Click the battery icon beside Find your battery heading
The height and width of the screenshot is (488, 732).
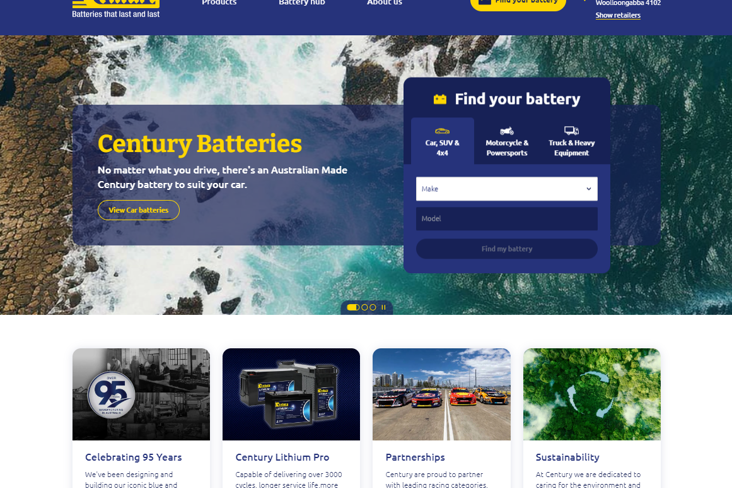click(x=440, y=99)
